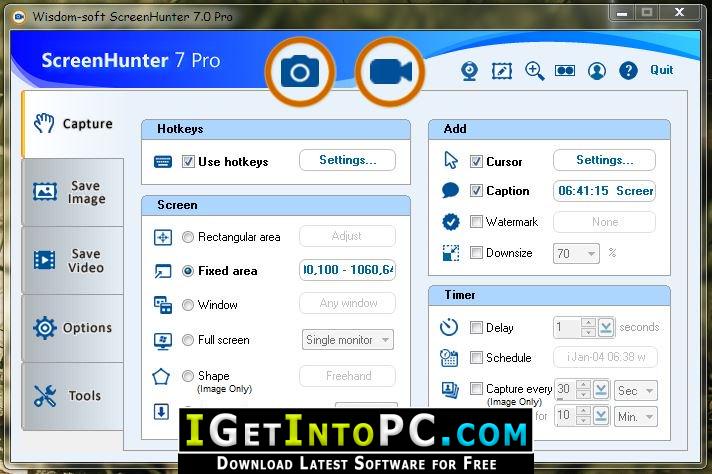712x474 pixels.
Task: Click the Schedule date field
Action: point(604,357)
